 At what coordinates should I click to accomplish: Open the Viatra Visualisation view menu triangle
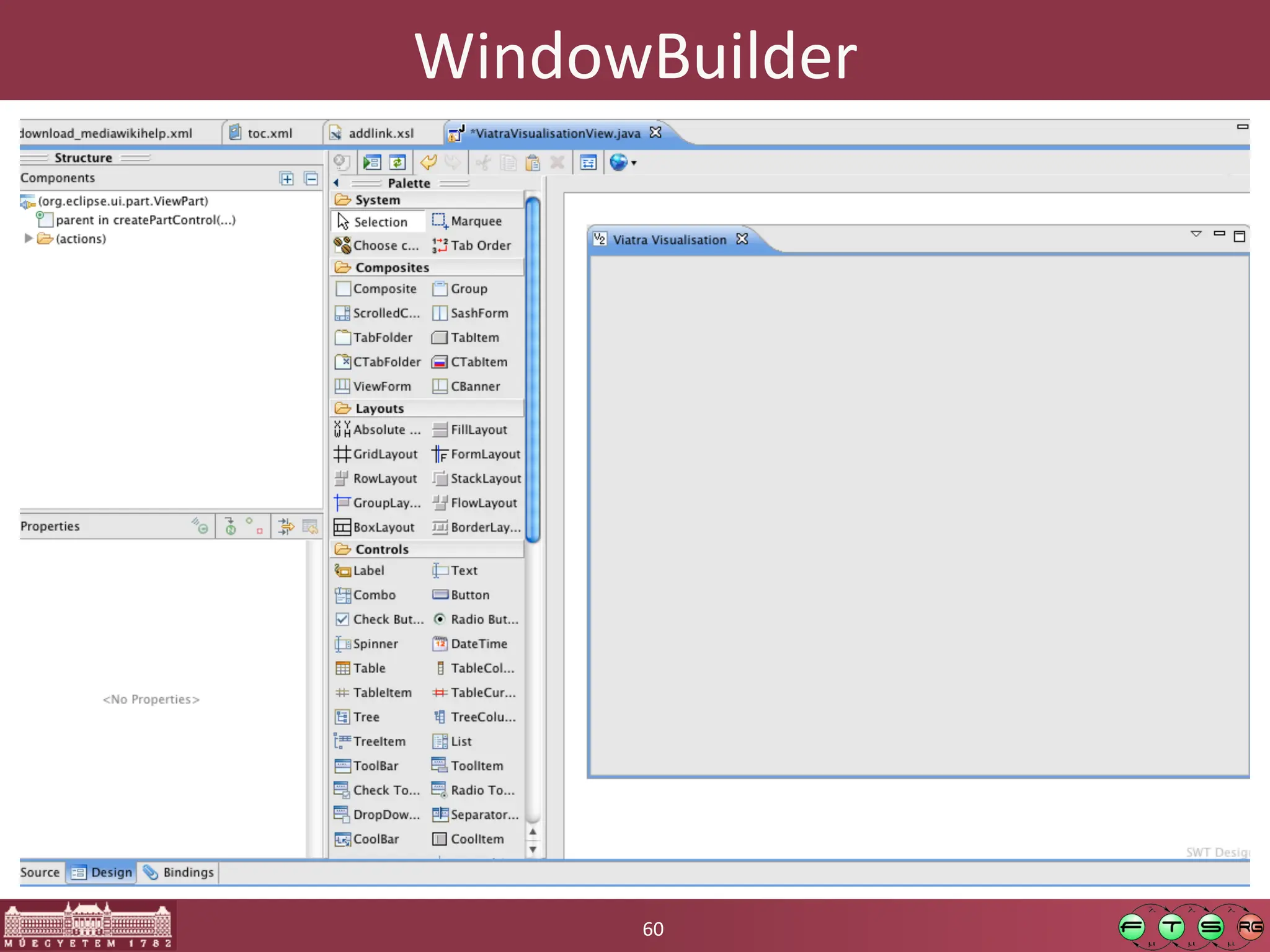(x=1196, y=234)
